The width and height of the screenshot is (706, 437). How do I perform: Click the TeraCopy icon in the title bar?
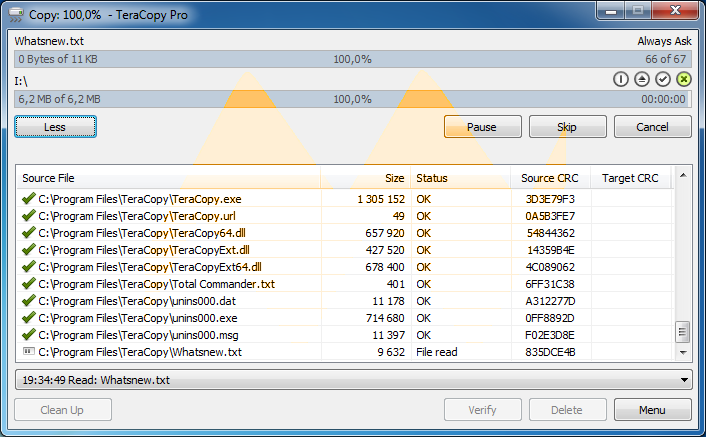click(16, 15)
